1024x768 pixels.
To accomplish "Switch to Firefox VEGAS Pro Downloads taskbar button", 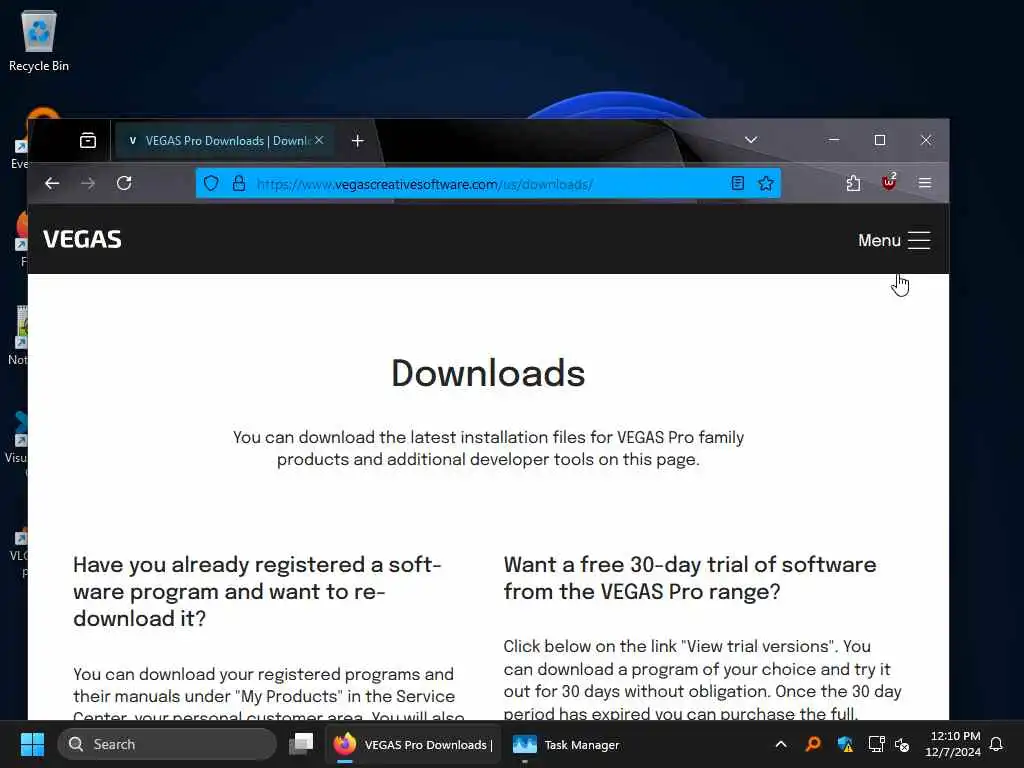I will (413, 744).
